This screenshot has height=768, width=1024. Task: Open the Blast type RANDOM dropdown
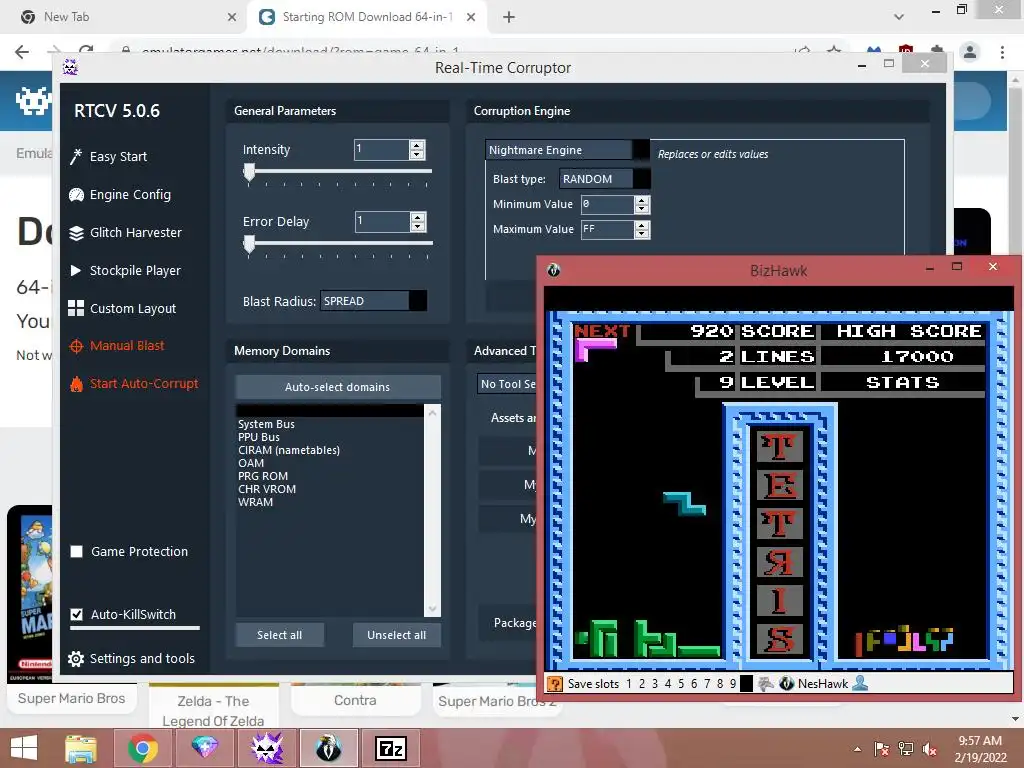click(x=605, y=179)
